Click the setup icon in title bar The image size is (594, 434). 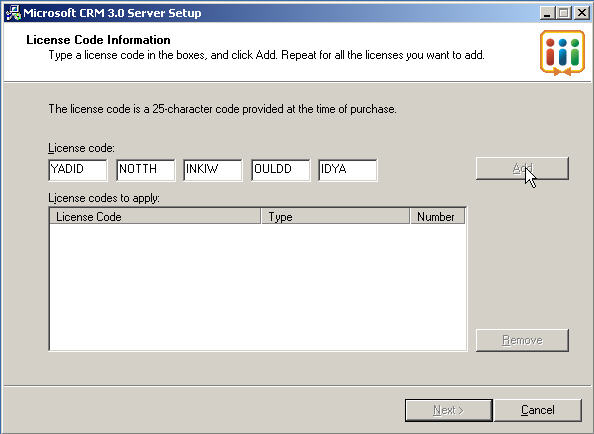pos(13,13)
